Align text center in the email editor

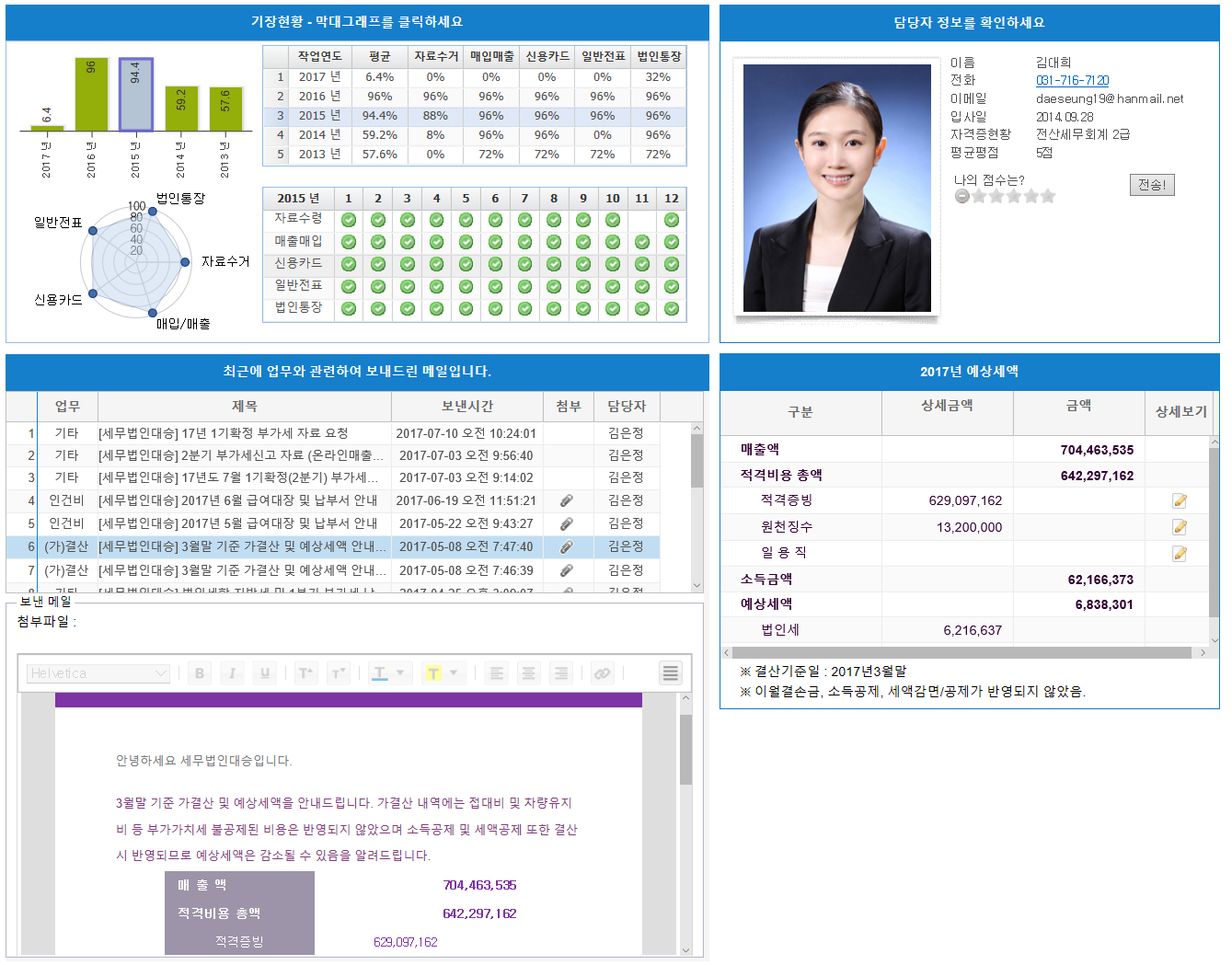528,673
